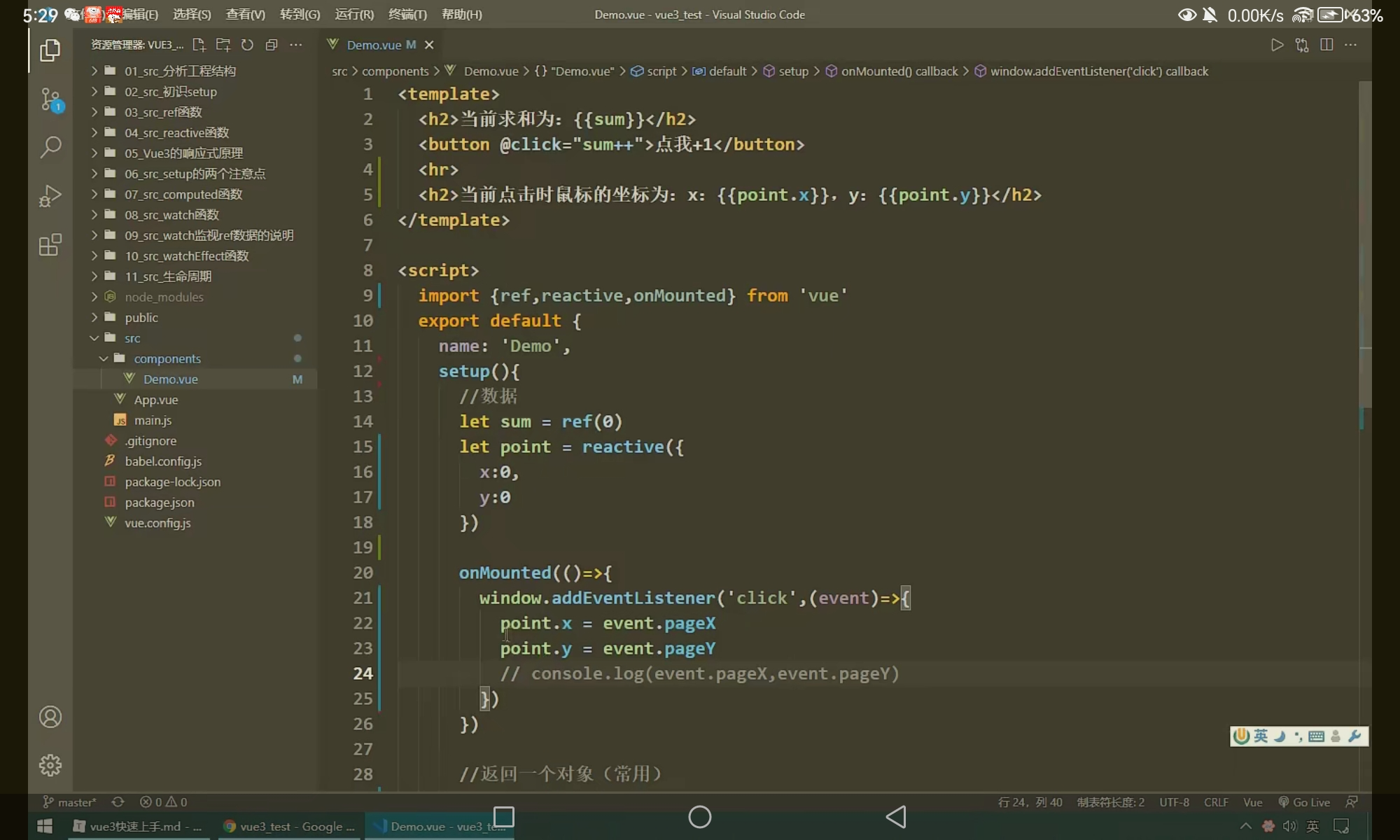The width and height of the screenshot is (1400, 840).
Task: Click the Run Code play icon
Action: pos(1277,45)
